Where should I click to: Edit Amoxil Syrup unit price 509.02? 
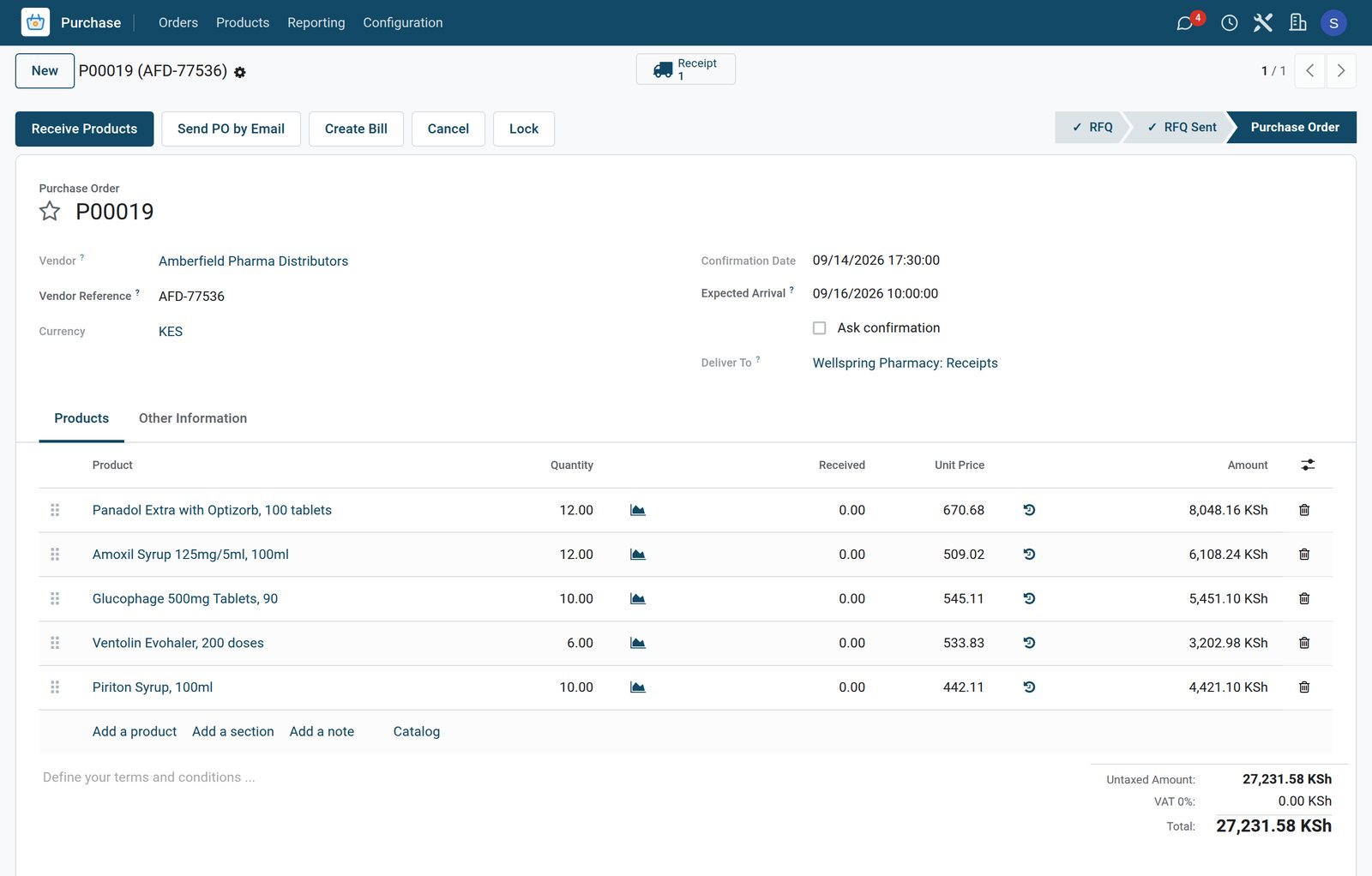click(x=964, y=555)
